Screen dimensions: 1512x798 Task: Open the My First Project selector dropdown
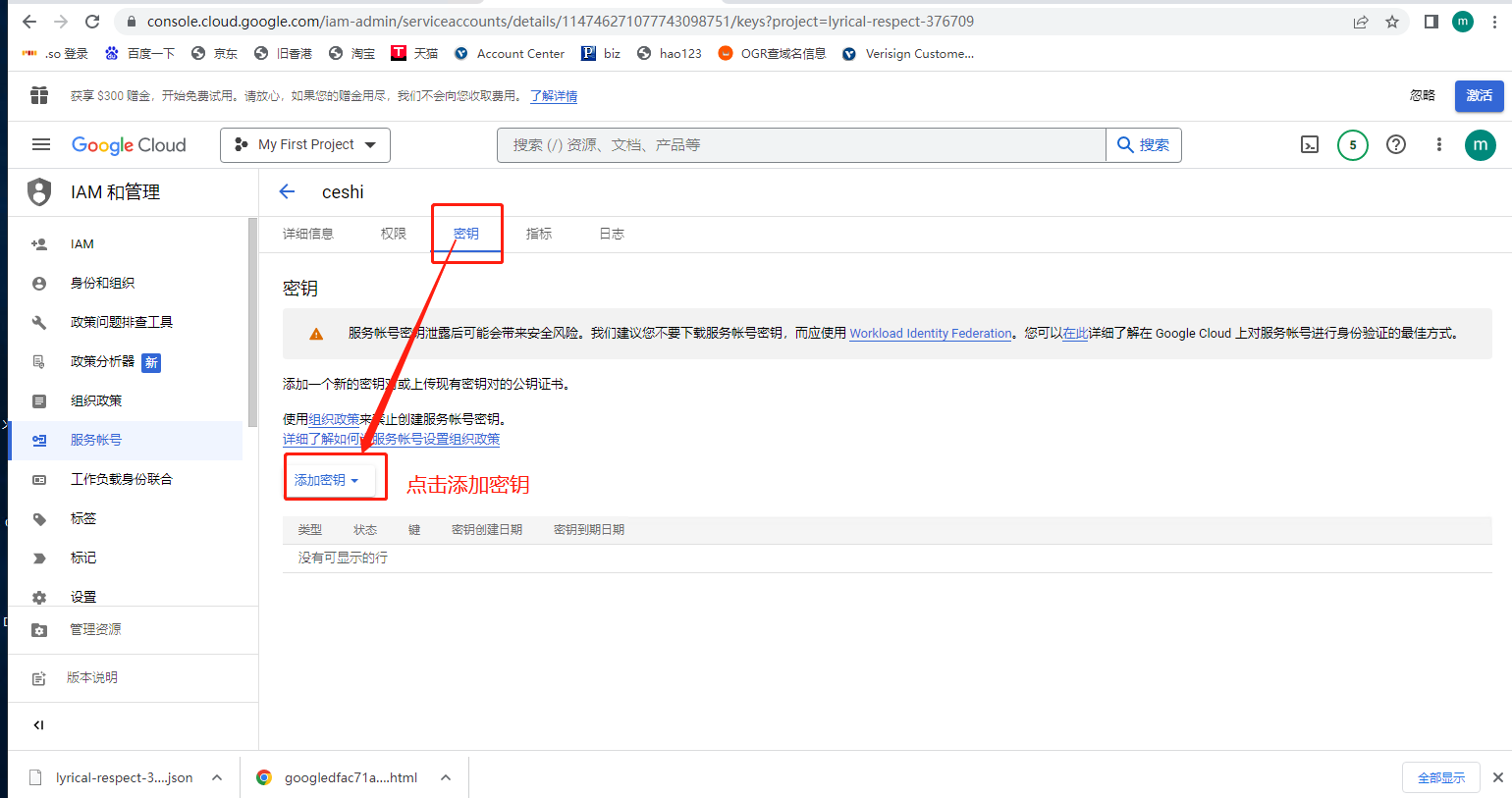coord(305,144)
